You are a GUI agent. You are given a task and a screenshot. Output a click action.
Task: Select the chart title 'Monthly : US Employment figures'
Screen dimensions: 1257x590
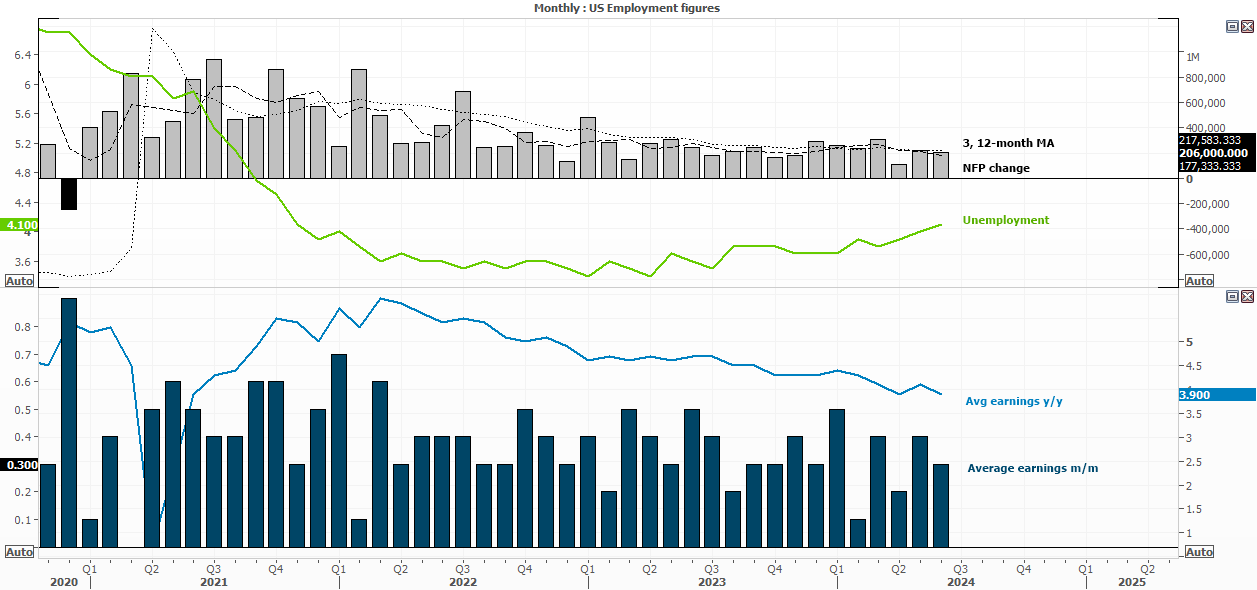(628, 8)
